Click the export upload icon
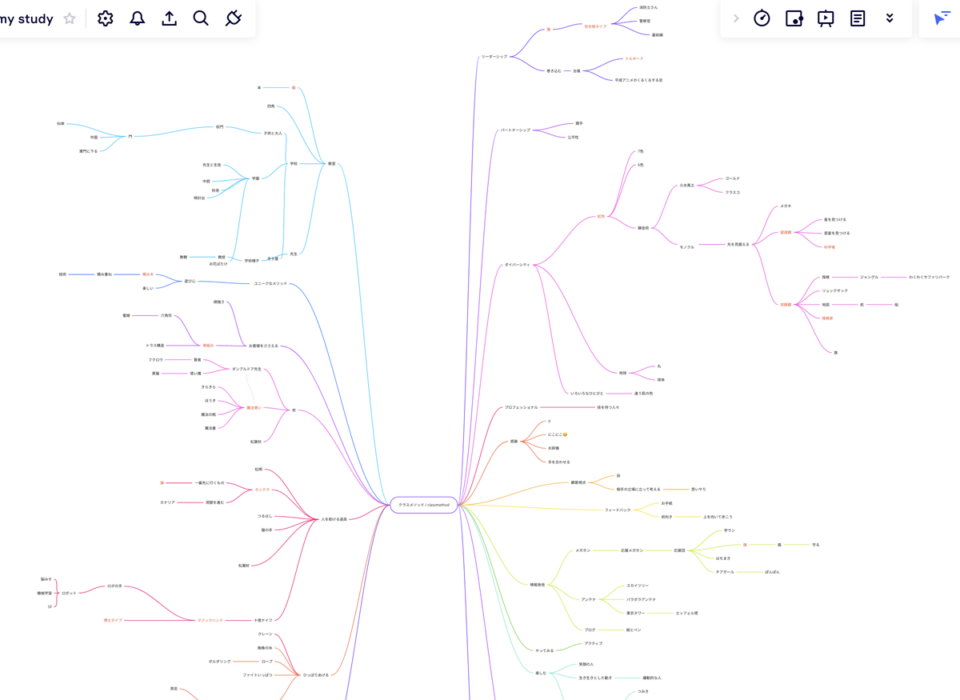 169,18
